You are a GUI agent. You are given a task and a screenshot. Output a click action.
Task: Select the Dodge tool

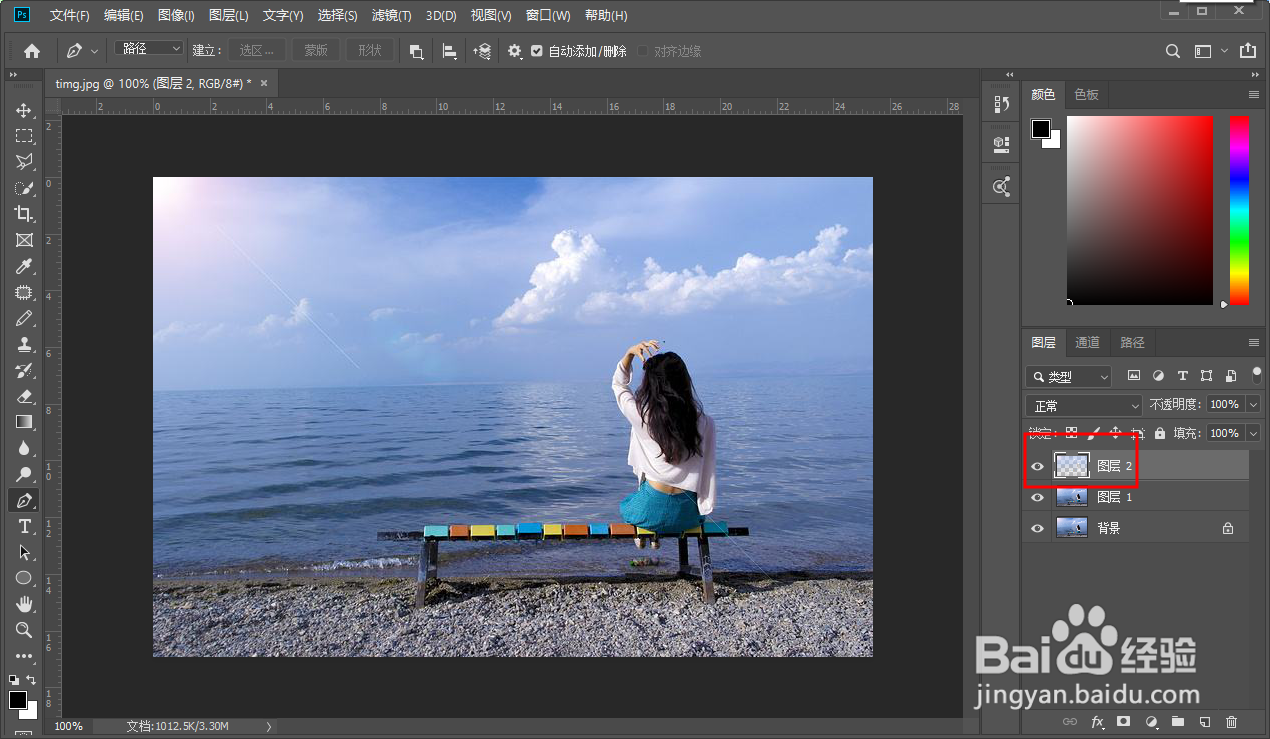click(24, 474)
